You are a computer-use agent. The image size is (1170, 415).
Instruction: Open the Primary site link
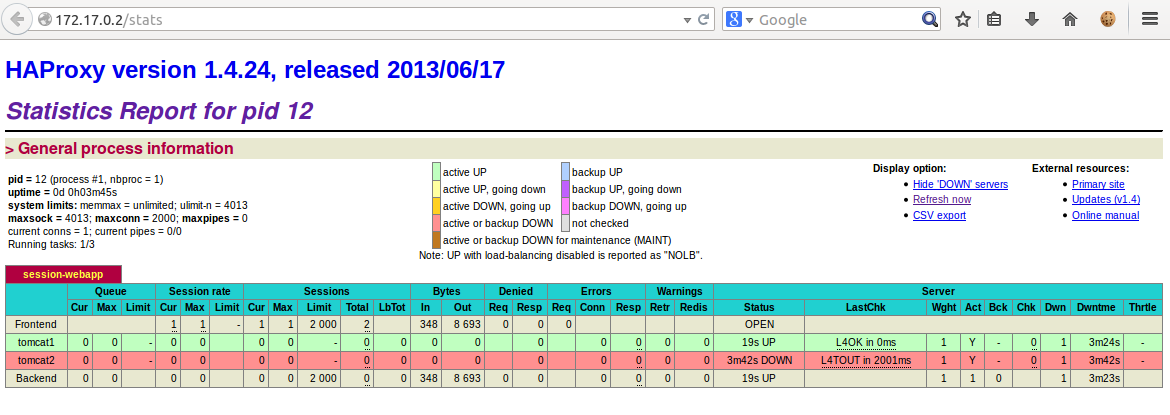tap(1098, 184)
